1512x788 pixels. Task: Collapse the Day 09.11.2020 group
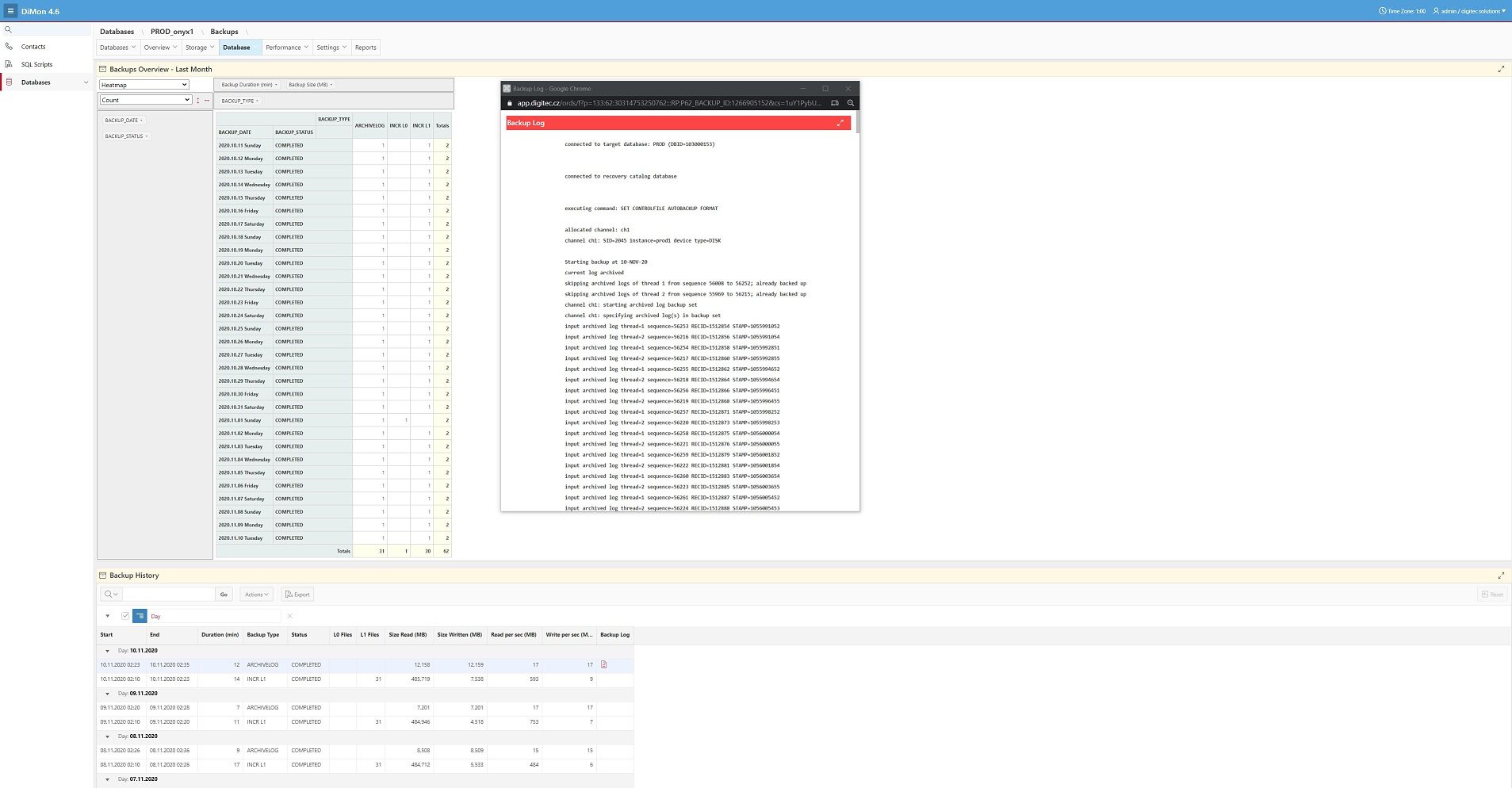tap(108, 694)
